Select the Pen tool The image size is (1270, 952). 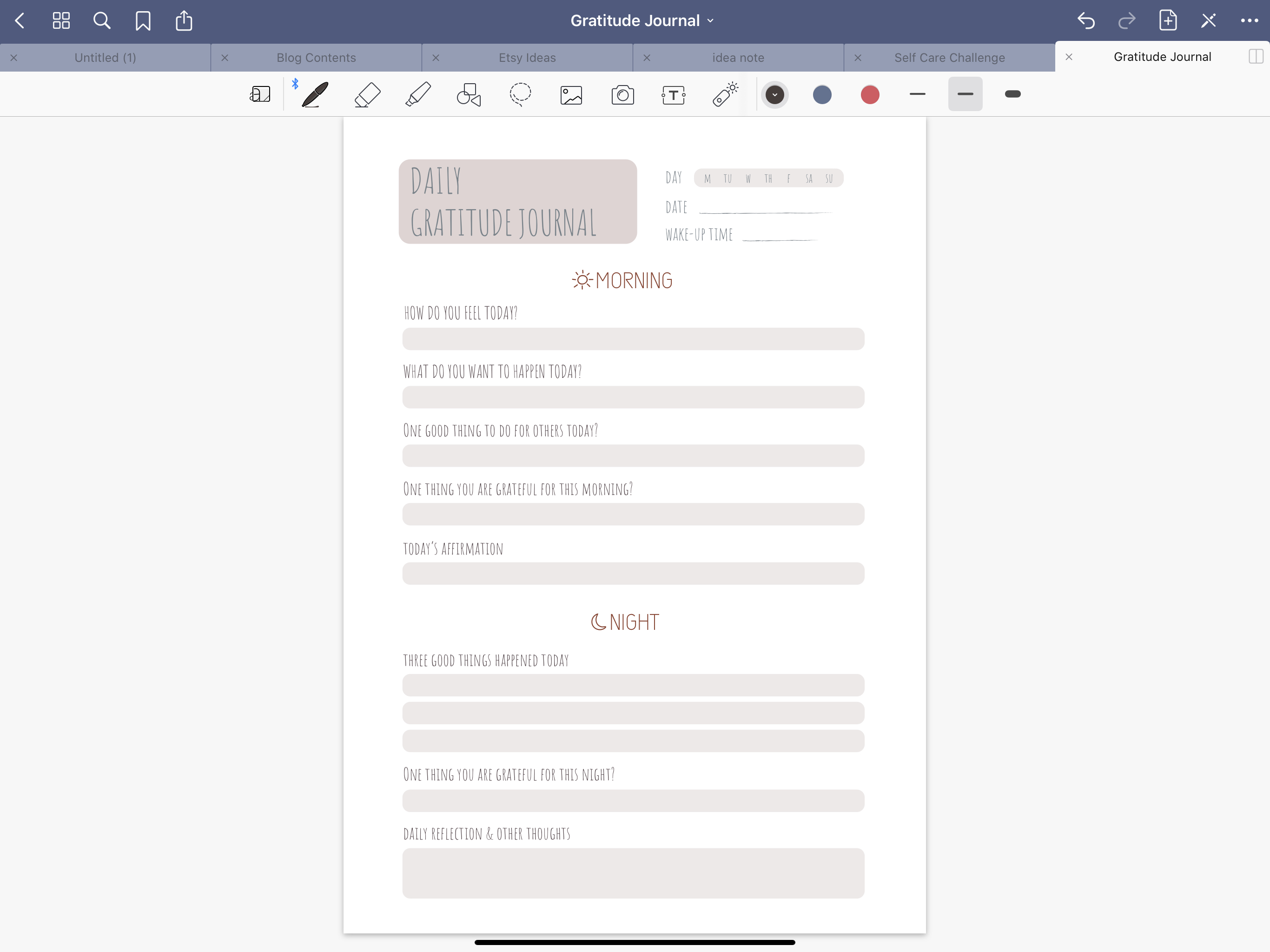click(315, 95)
